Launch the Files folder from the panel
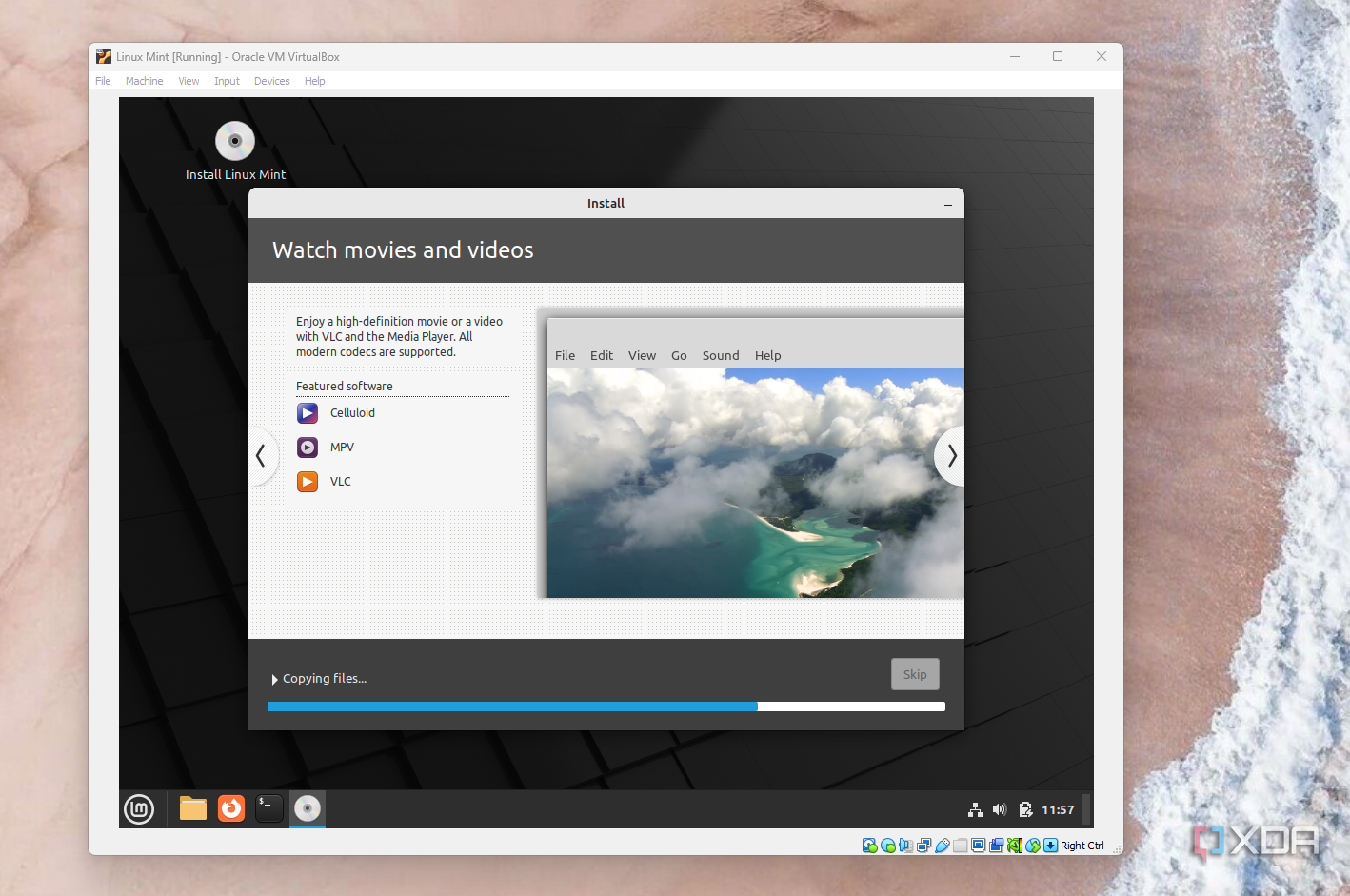Image resolution: width=1350 pixels, height=896 pixels. coord(193,808)
